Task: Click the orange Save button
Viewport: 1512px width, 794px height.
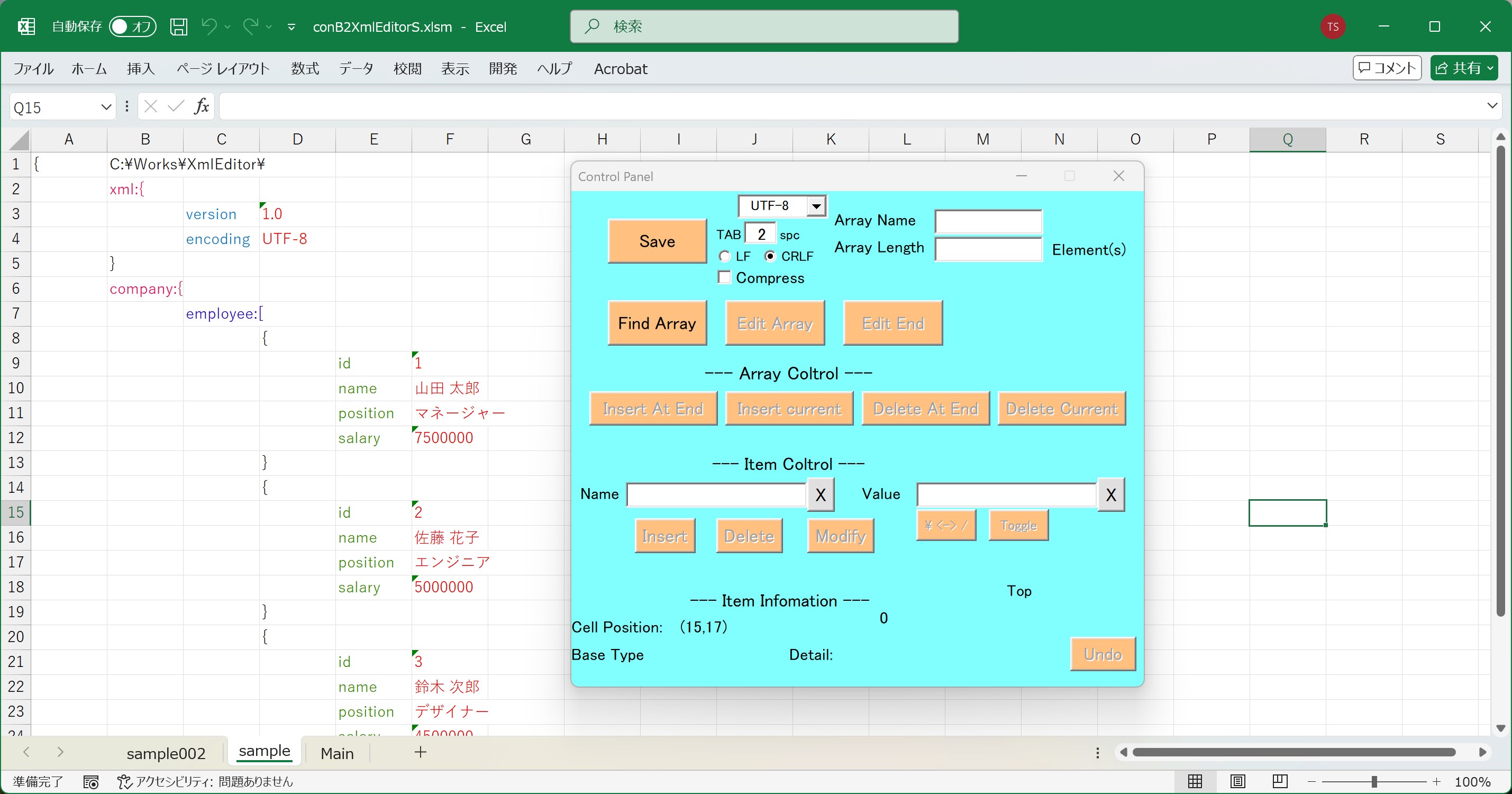Action: pyautogui.click(x=657, y=241)
